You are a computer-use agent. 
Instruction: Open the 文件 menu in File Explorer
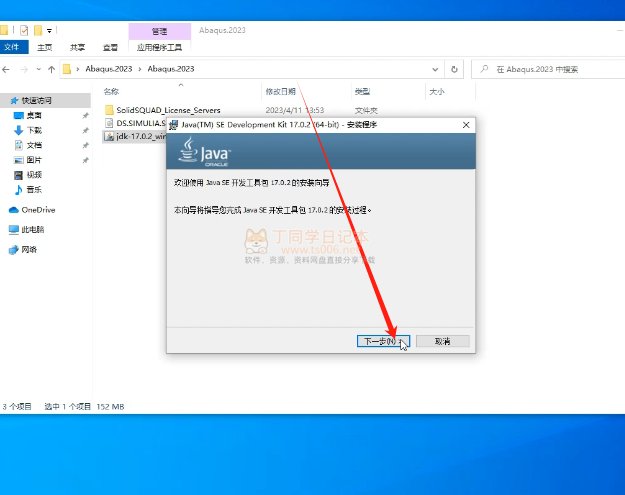point(12,47)
